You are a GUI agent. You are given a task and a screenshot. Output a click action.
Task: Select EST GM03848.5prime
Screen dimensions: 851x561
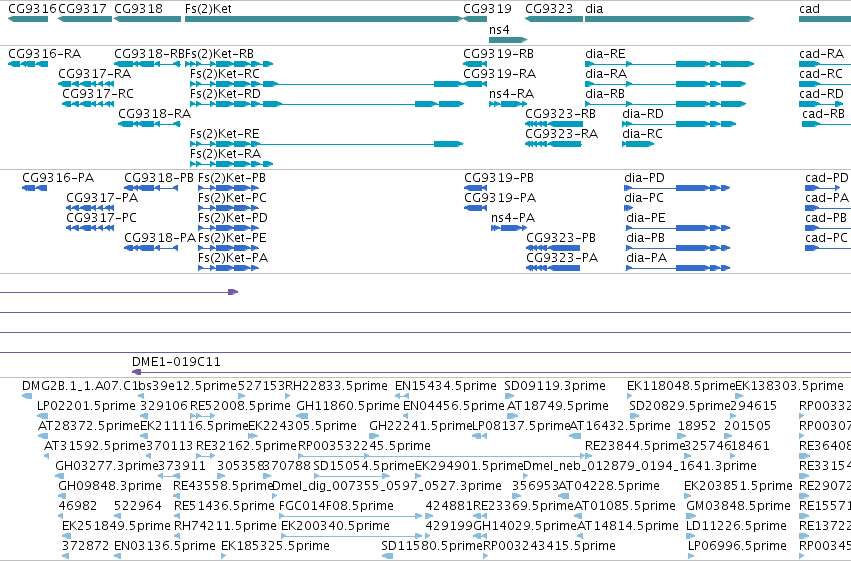tap(738, 506)
